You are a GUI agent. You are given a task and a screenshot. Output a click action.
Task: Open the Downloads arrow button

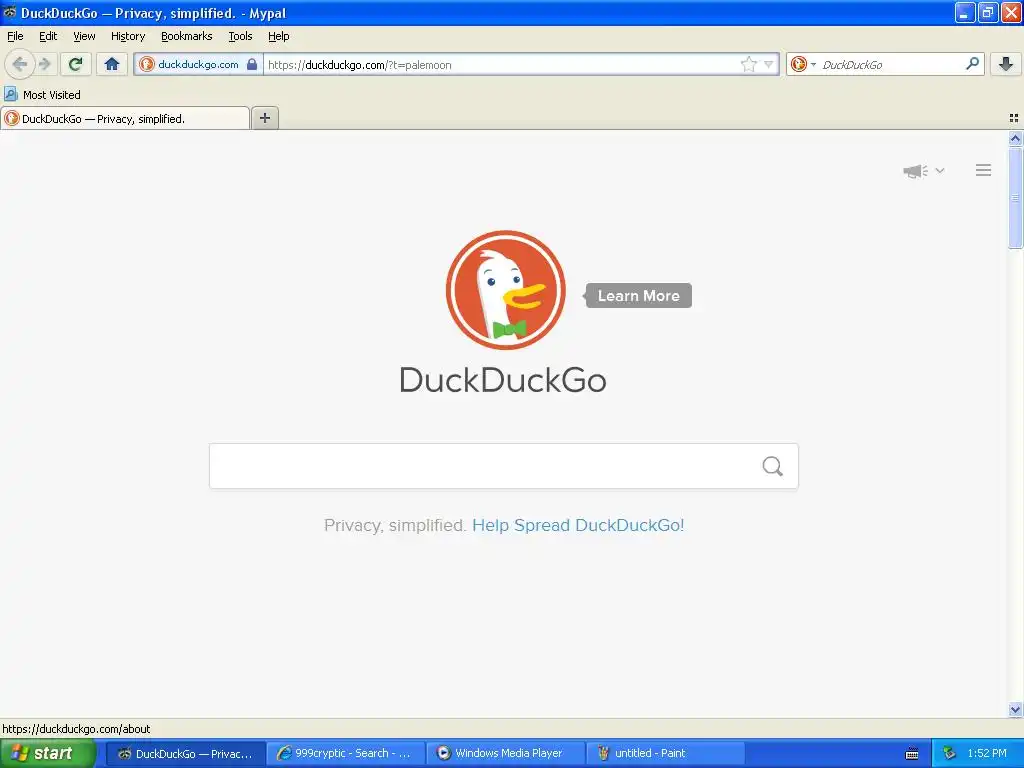(1006, 64)
